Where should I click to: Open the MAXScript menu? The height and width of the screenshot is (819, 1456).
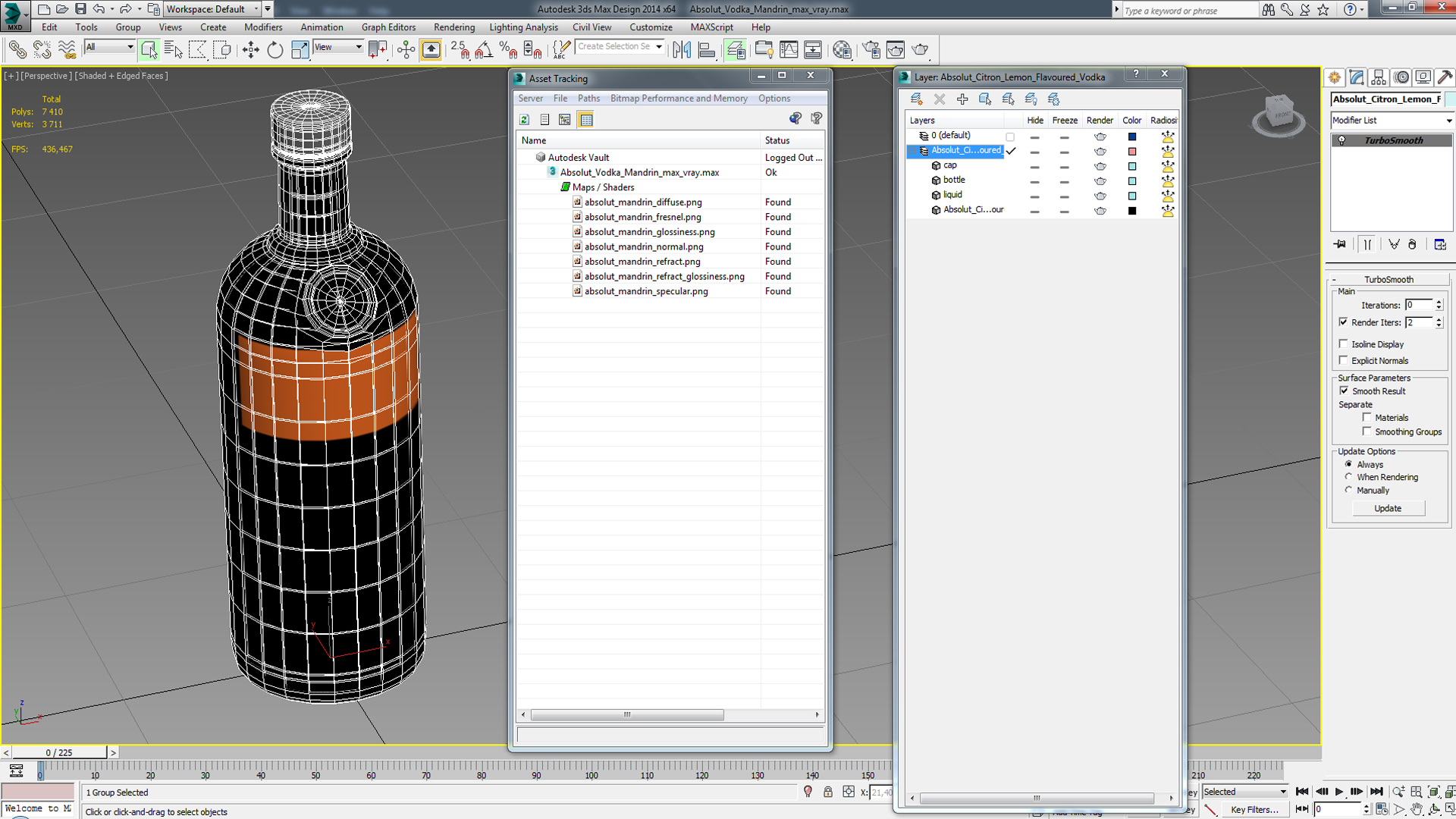coord(711,27)
